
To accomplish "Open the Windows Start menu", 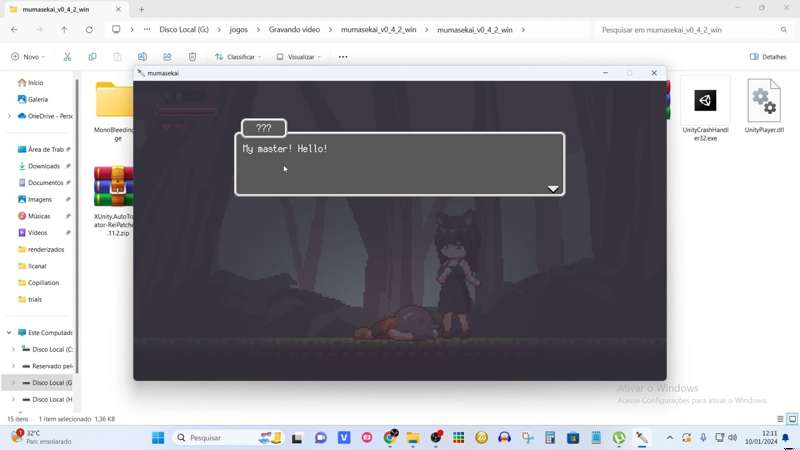I will pyautogui.click(x=158, y=437).
